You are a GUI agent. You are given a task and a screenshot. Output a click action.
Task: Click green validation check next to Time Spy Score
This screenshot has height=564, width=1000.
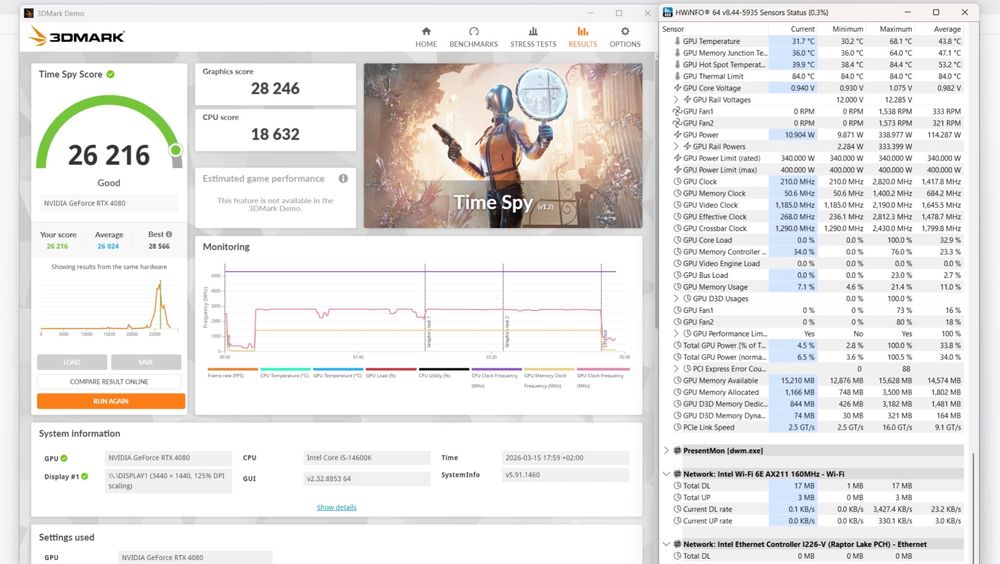tap(110, 74)
